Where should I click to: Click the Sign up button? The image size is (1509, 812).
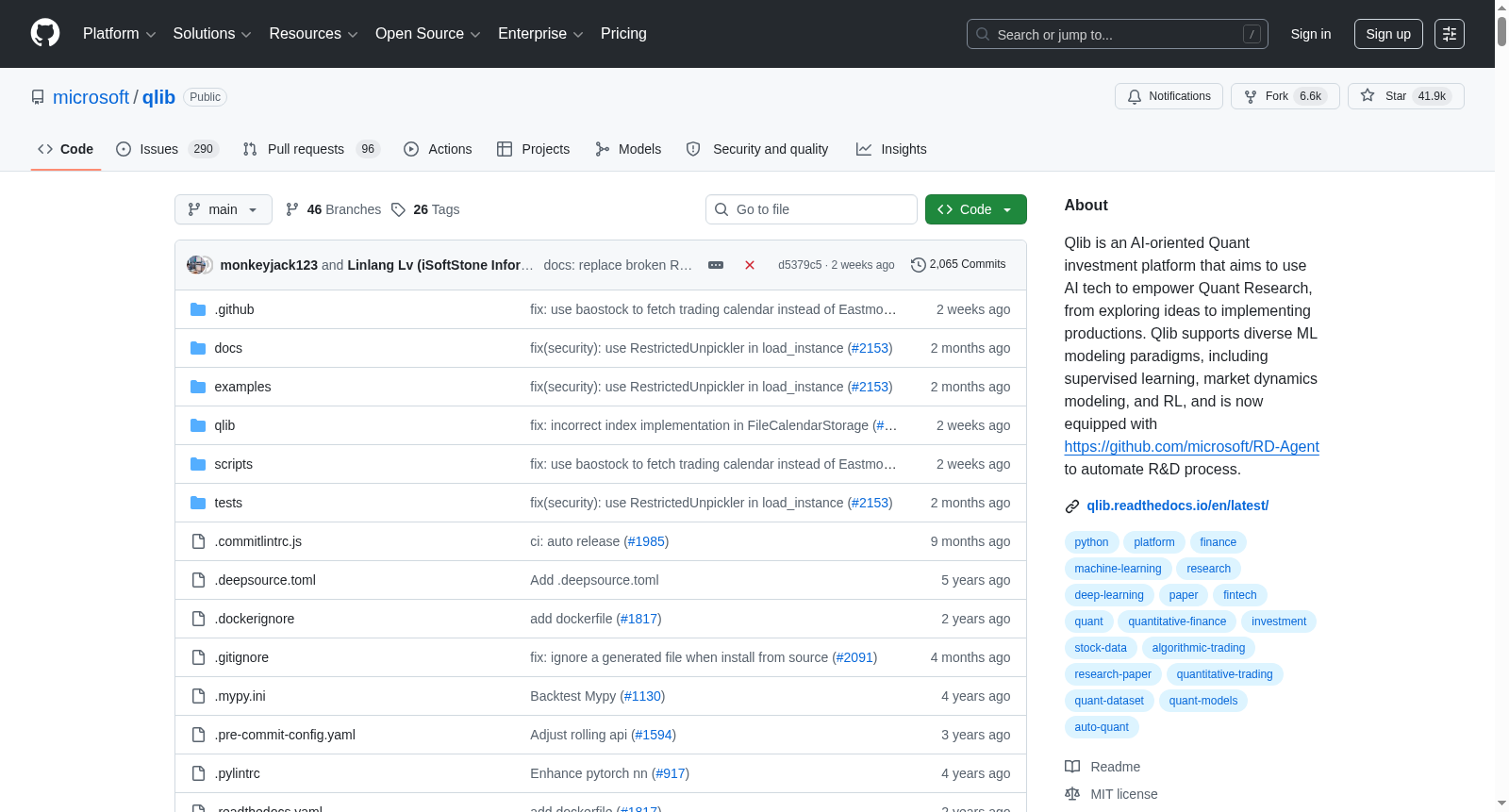click(1388, 34)
